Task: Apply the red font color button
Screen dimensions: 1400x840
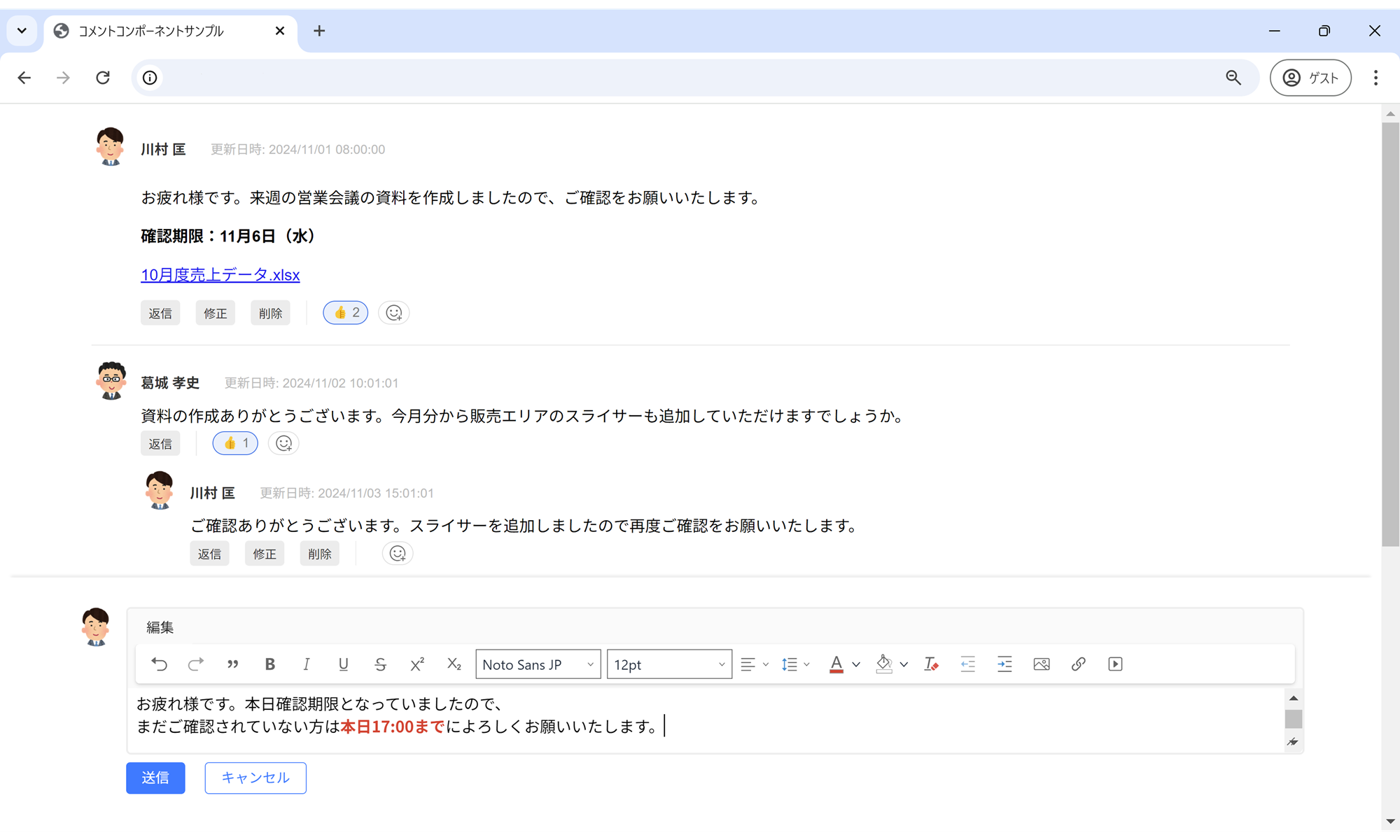Action: pos(836,664)
